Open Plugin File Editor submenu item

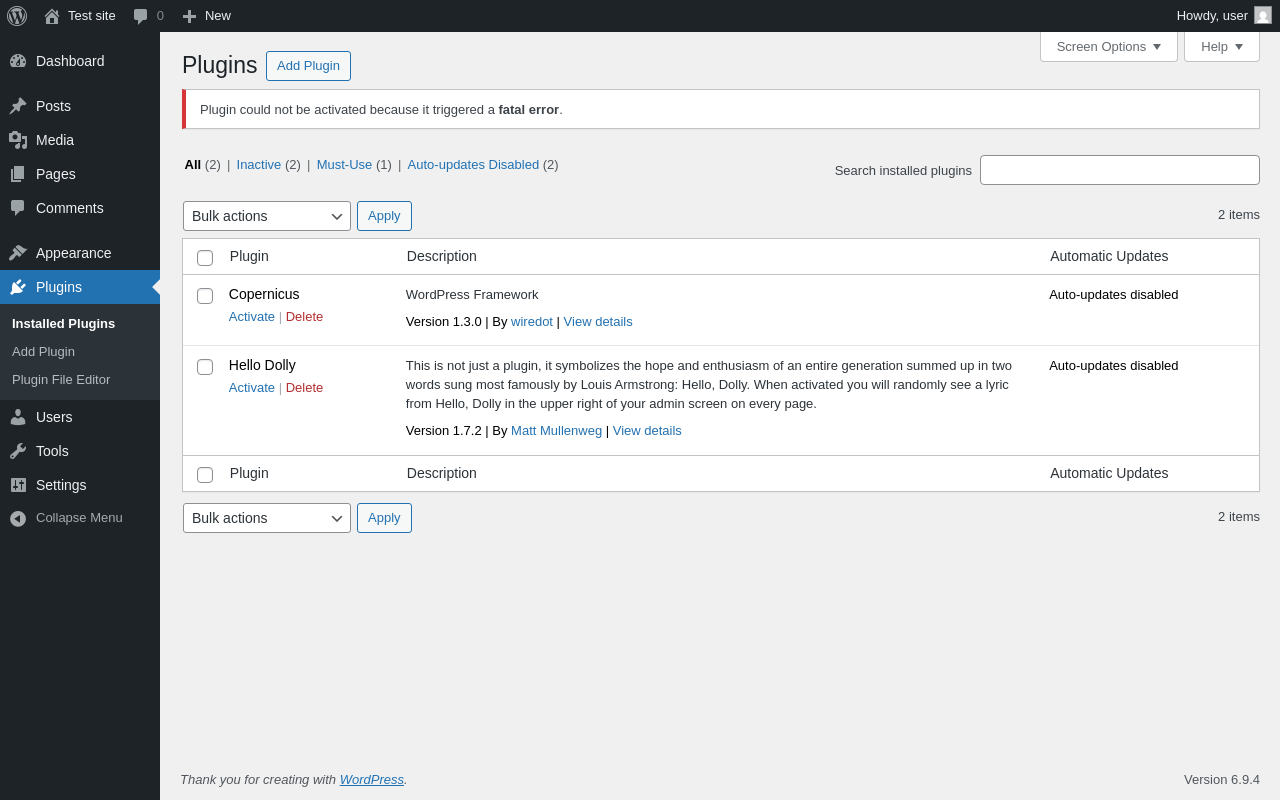[61, 380]
